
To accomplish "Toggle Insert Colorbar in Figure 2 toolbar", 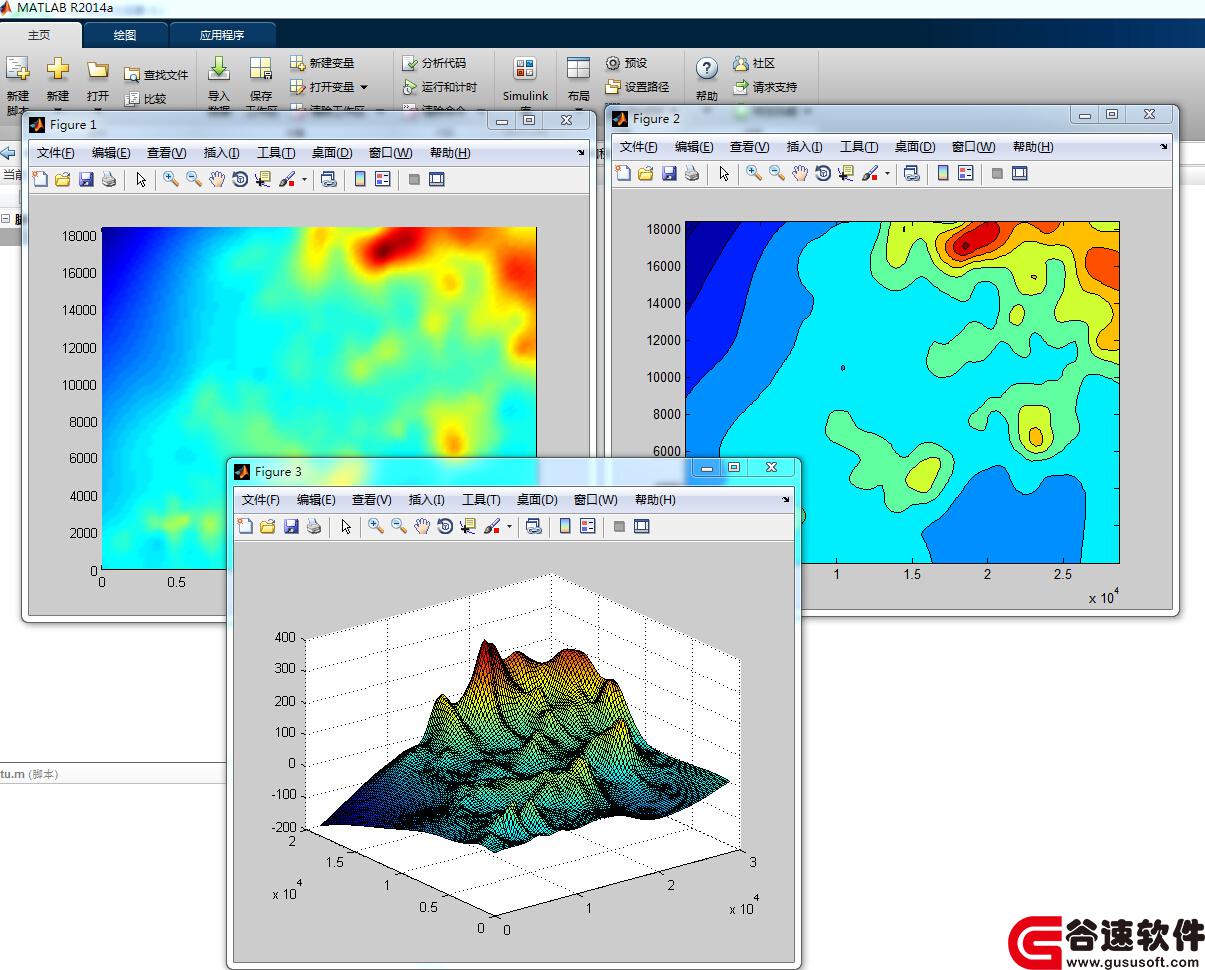I will point(943,174).
